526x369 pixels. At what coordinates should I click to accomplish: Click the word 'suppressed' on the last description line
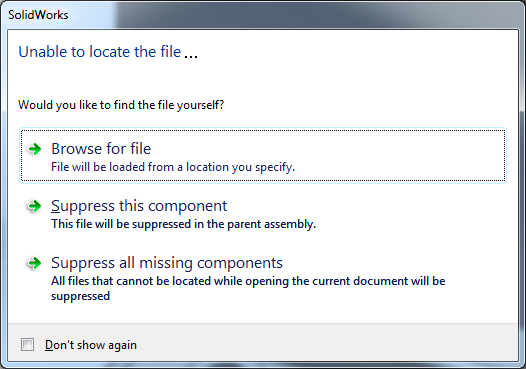[x=81, y=296]
